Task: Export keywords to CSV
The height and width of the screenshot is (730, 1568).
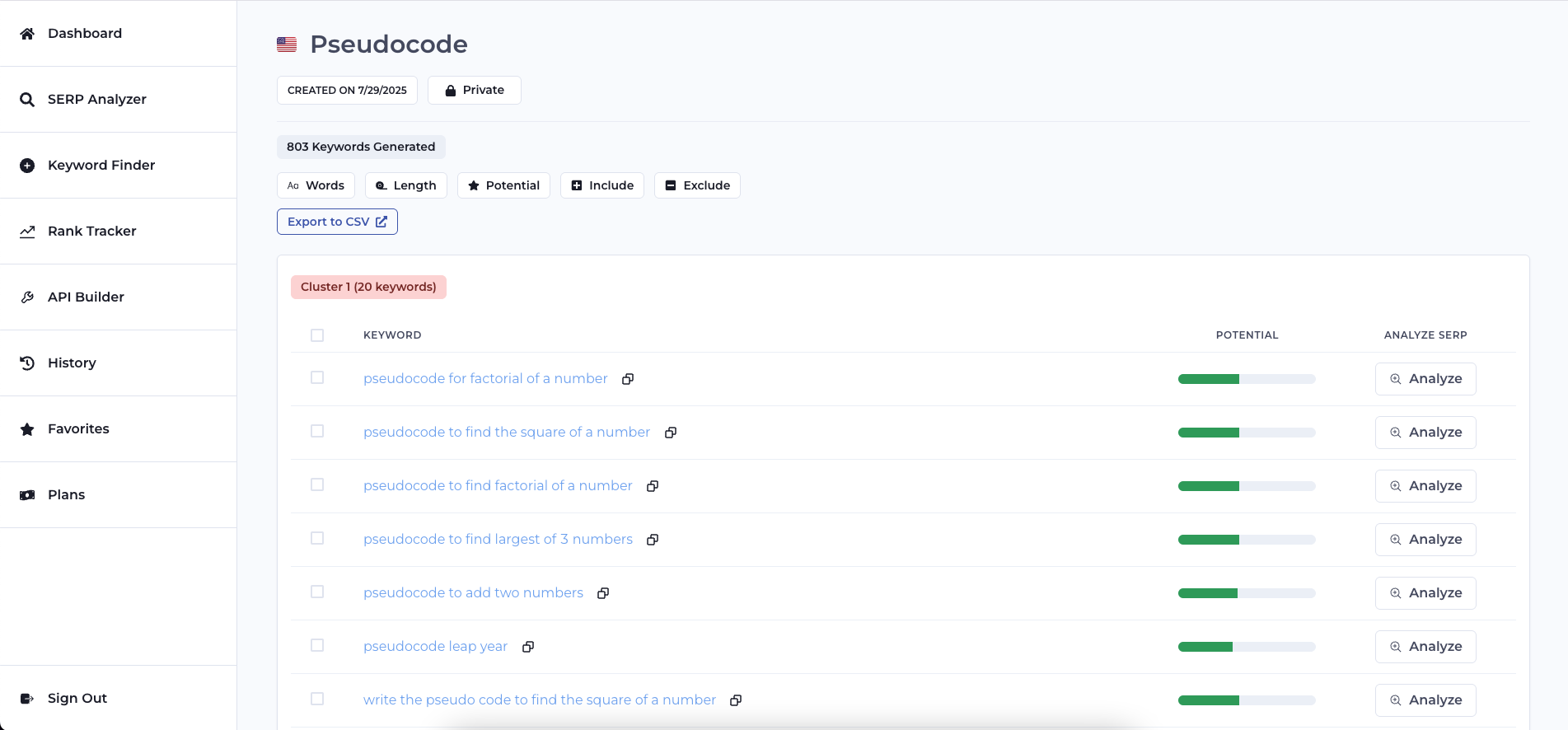Action: tap(337, 222)
